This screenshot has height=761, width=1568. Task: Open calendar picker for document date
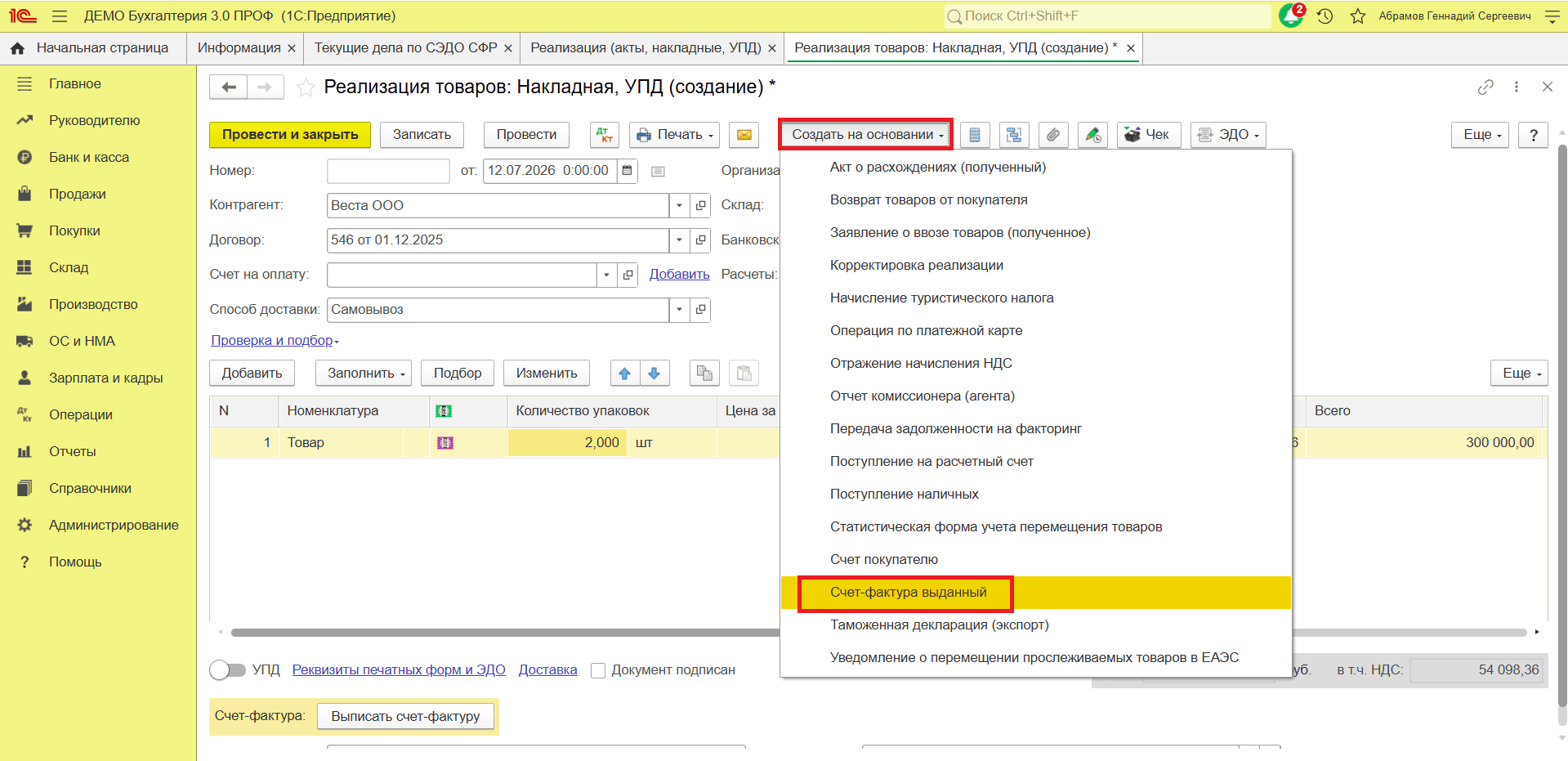pos(628,171)
